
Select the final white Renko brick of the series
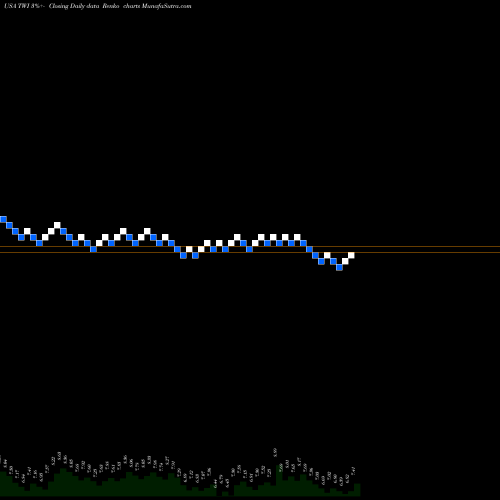(x=351, y=255)
